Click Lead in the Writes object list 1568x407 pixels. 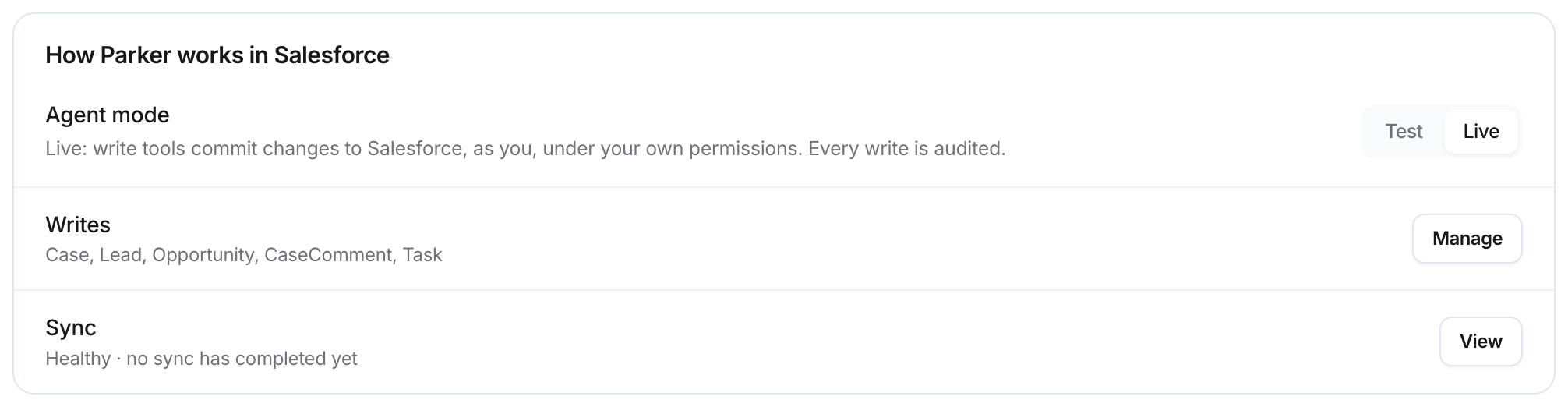point(121,255)
